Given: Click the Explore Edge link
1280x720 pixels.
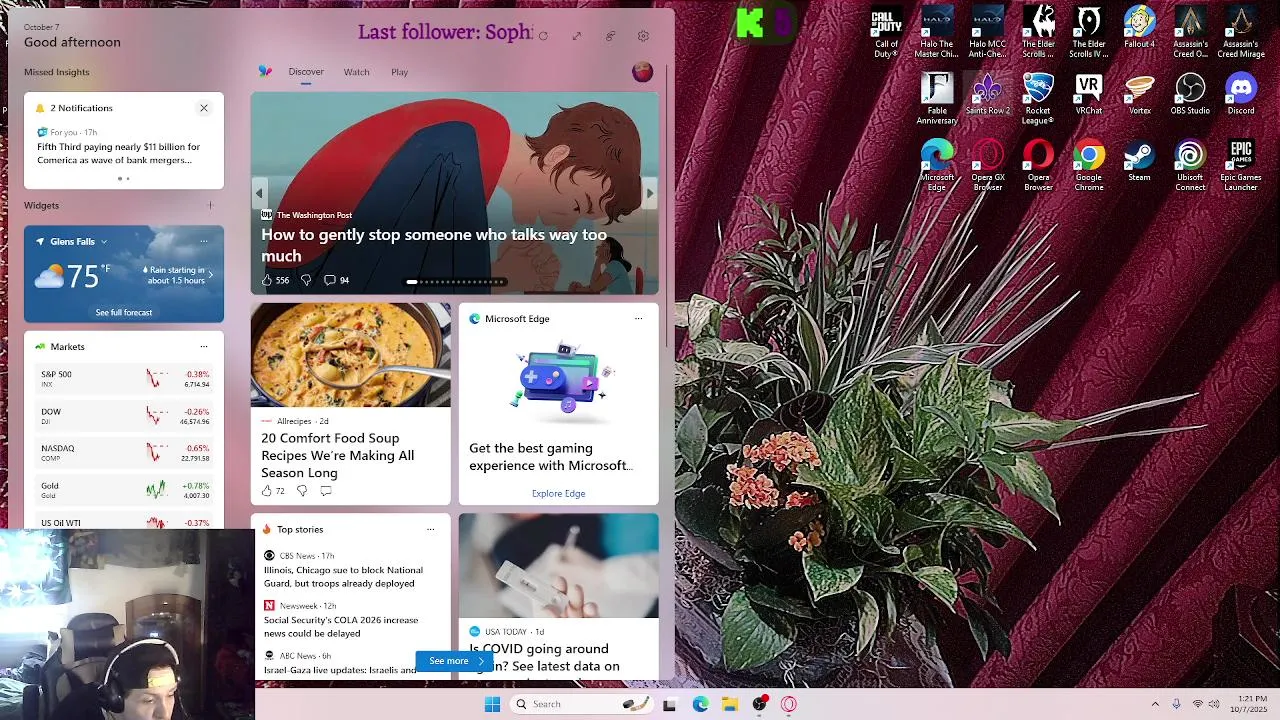Looking at the screenshot, I should [x=558, y=493].
